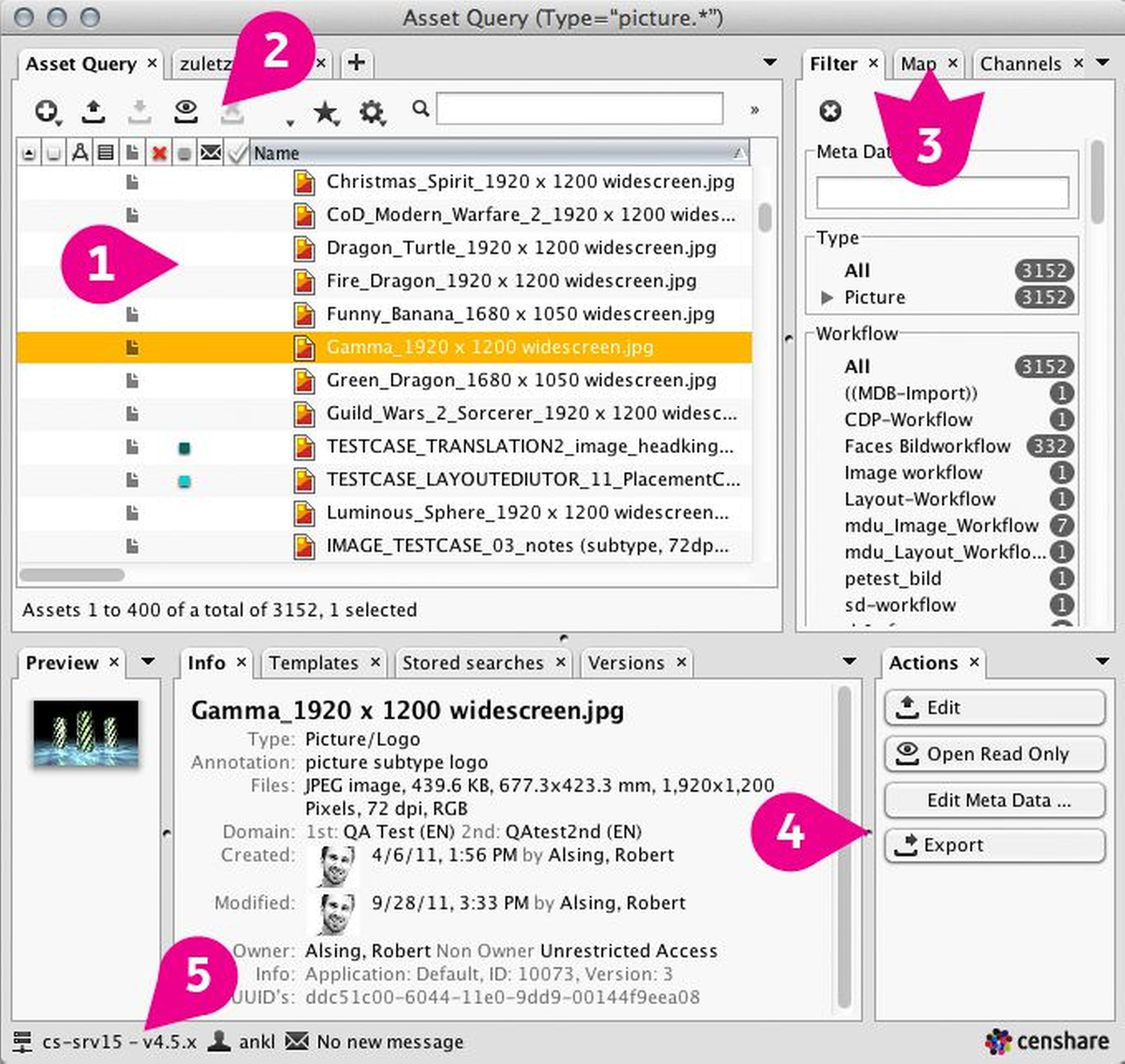Open the gear settings toolbar menu
1125x1064 pixels.
click(x=372, y=112)
